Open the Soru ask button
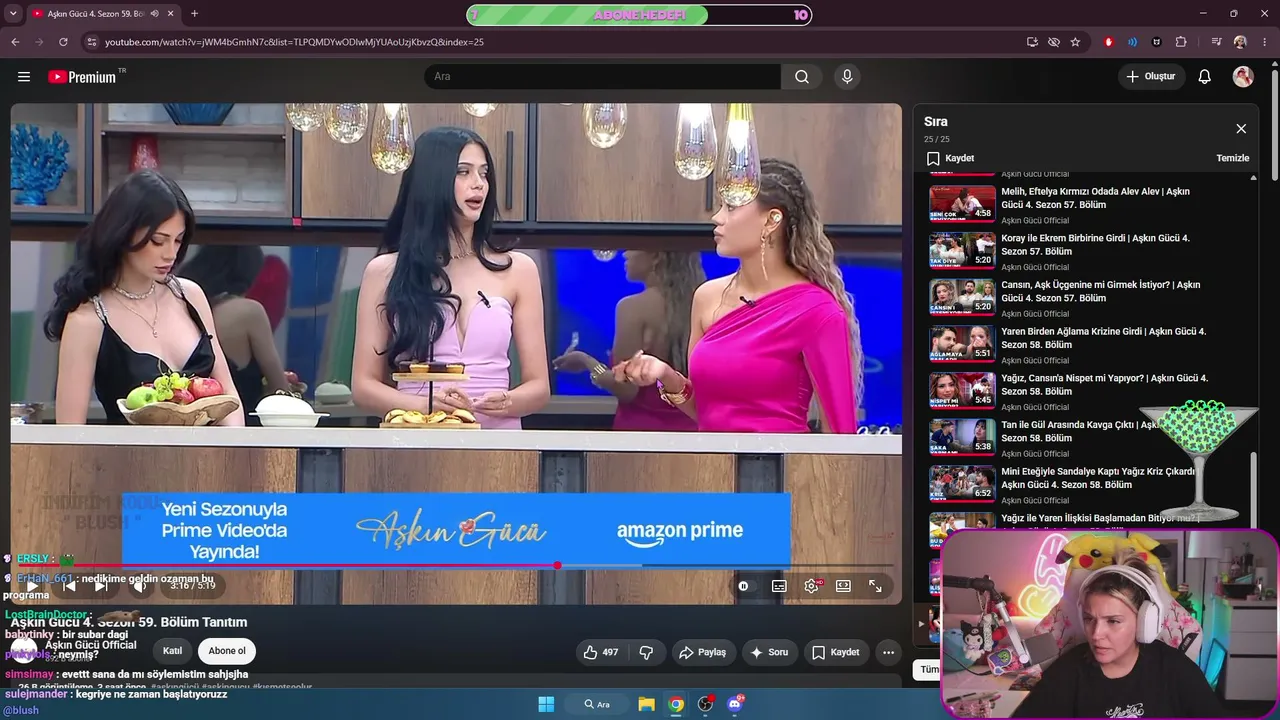The height and width of the screenshot is (720, 1280). pos(769,652)
